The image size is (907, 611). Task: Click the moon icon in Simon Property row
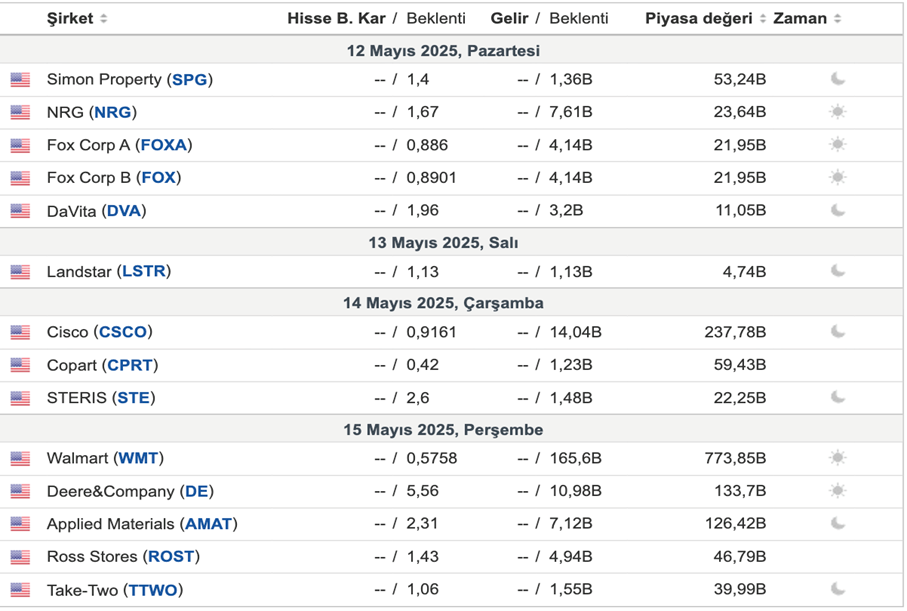(838, 79)
